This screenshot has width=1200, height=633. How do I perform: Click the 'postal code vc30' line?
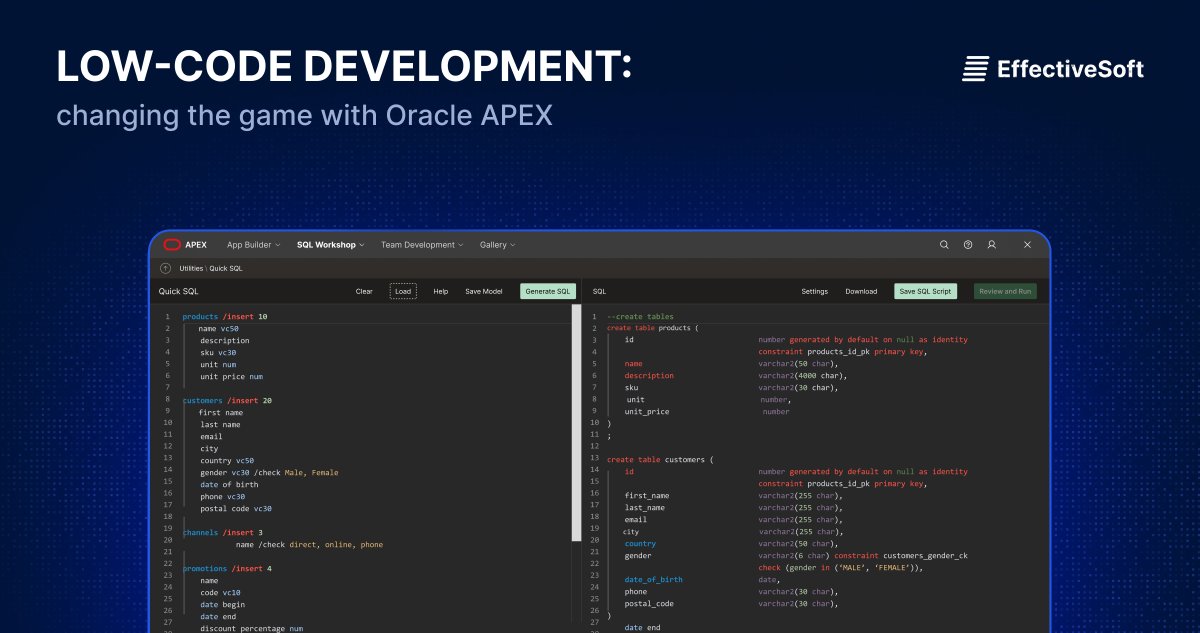[235, 508]
